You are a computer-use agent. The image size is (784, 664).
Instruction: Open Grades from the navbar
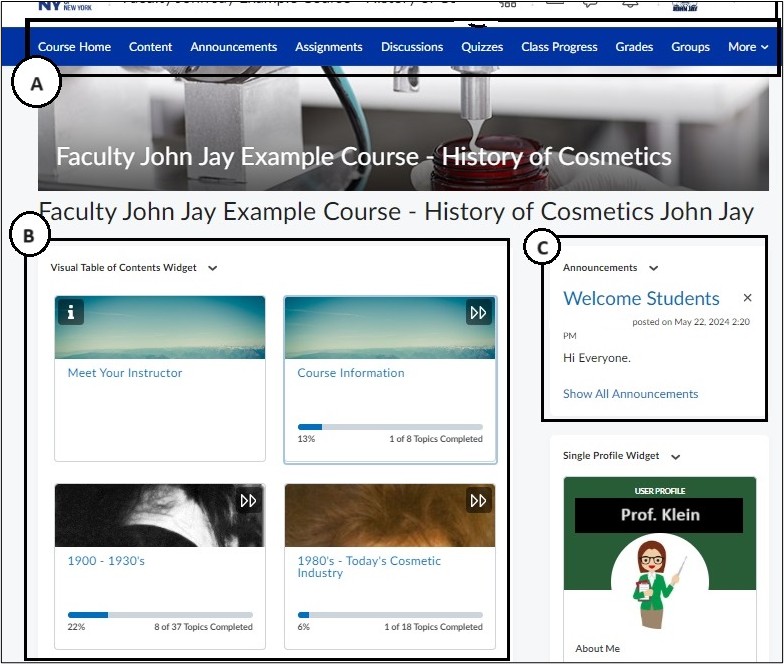tap(634, 47)
